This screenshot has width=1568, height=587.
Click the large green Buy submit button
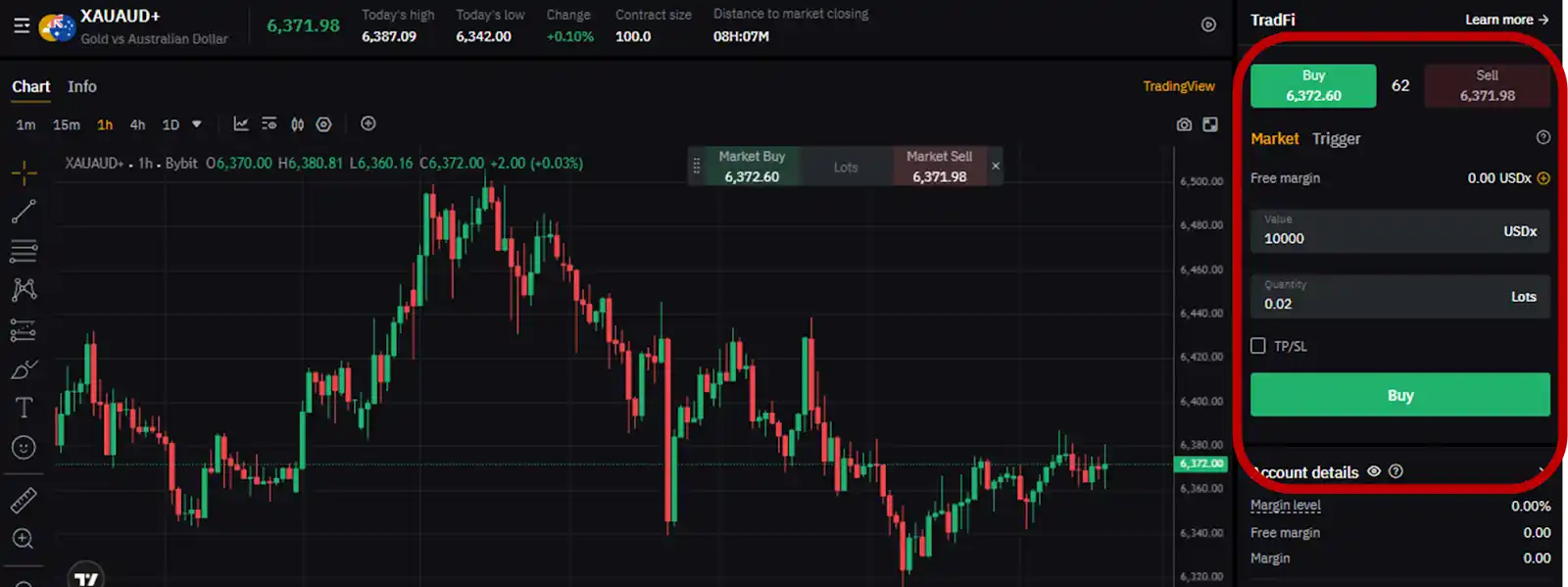[x=1400, y=395]
